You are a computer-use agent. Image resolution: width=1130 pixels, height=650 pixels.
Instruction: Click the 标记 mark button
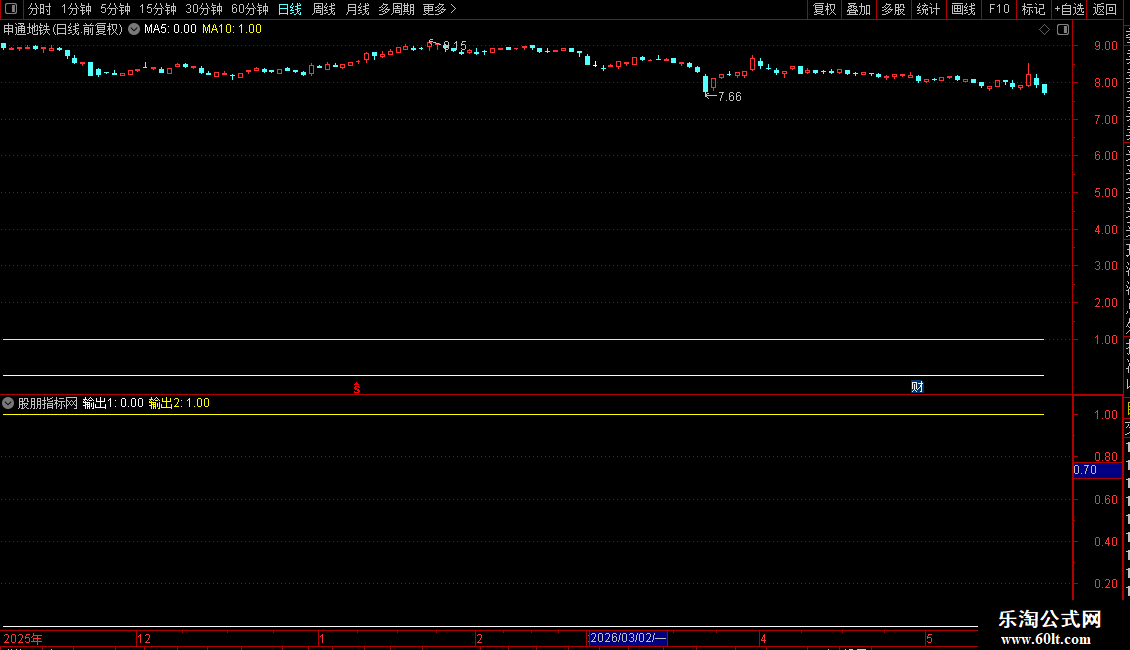point(1033,9)
